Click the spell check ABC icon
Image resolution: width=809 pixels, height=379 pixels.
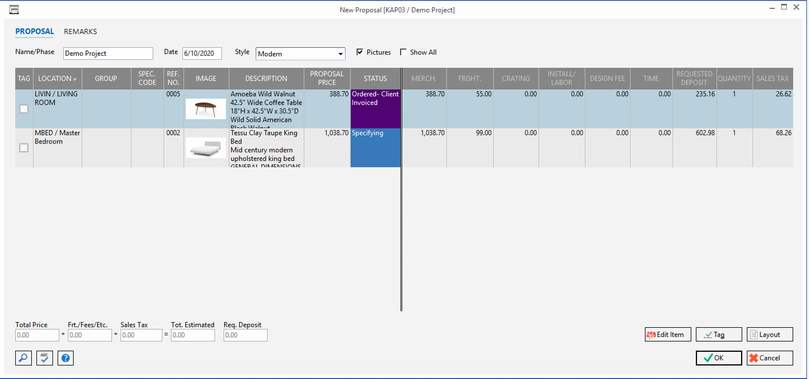pos(45,358)
